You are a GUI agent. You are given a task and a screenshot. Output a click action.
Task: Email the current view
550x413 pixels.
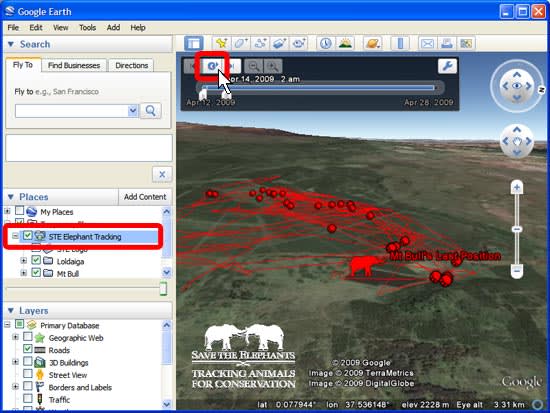(427, 44)
